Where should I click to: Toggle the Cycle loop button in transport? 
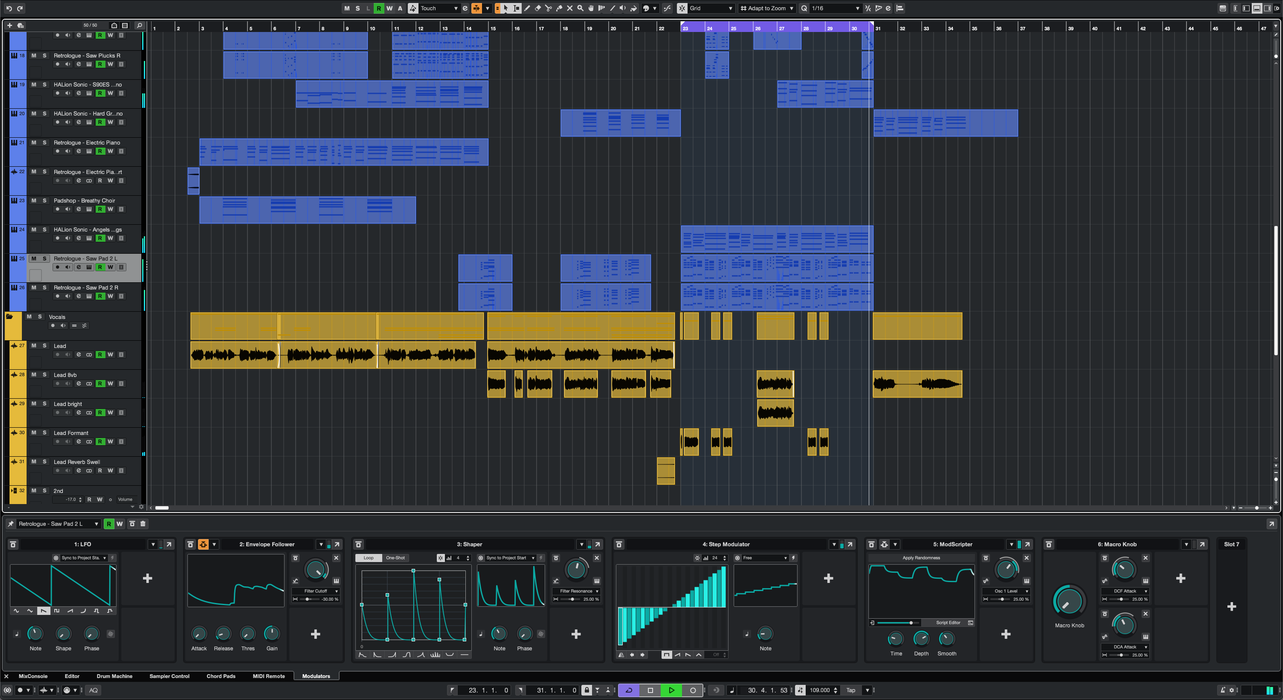[629, 690]
